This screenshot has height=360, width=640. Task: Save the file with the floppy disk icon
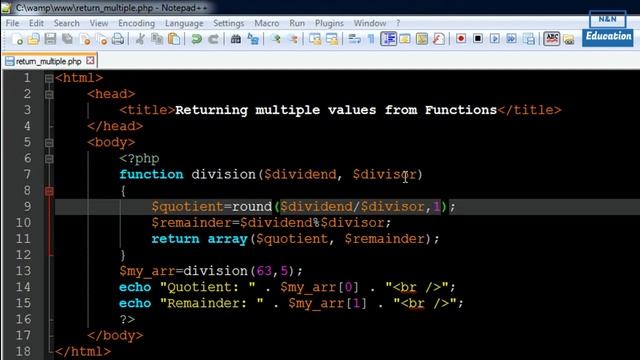[x=51, y=39]
